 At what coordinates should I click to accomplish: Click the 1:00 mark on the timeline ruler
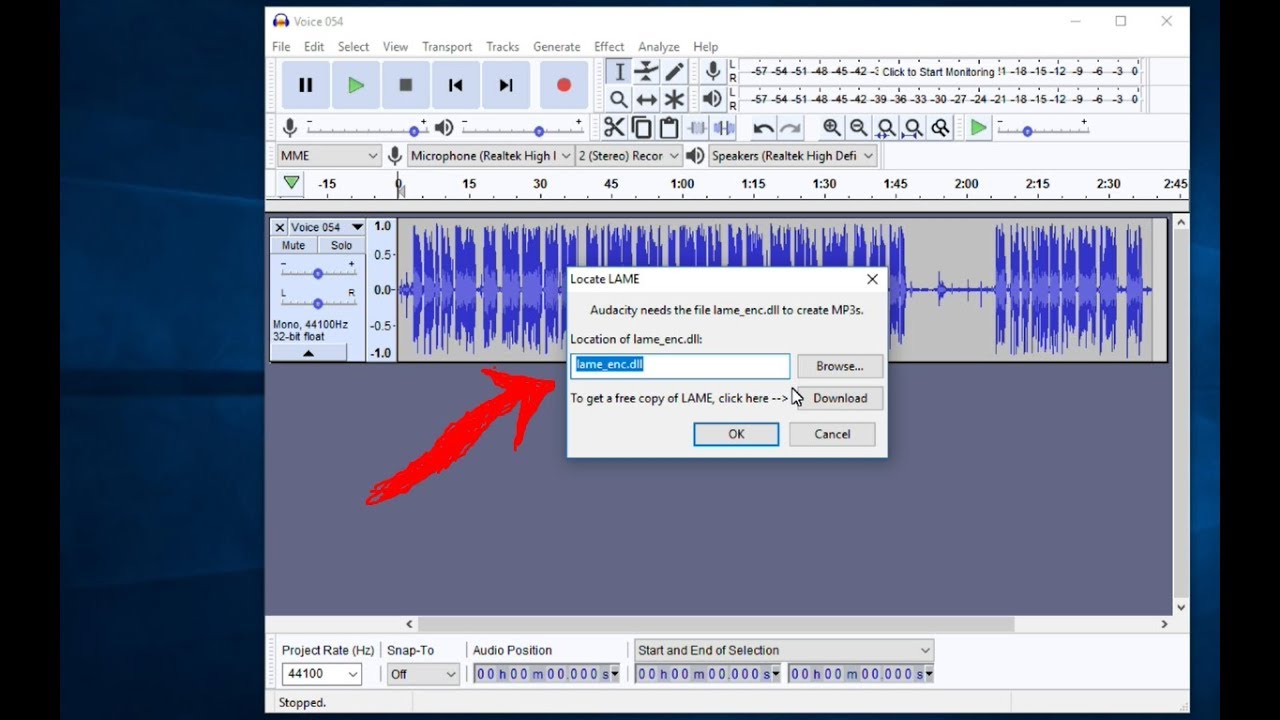coord(682,184)
